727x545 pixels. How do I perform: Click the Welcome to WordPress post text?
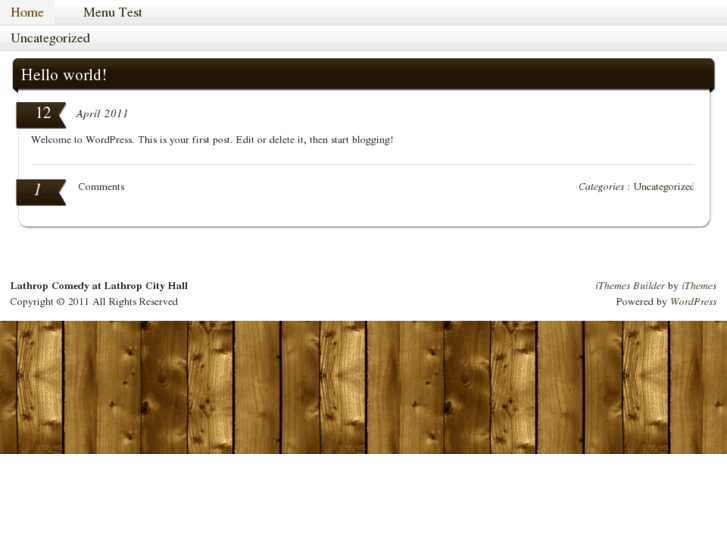click(x=212, y=140)
